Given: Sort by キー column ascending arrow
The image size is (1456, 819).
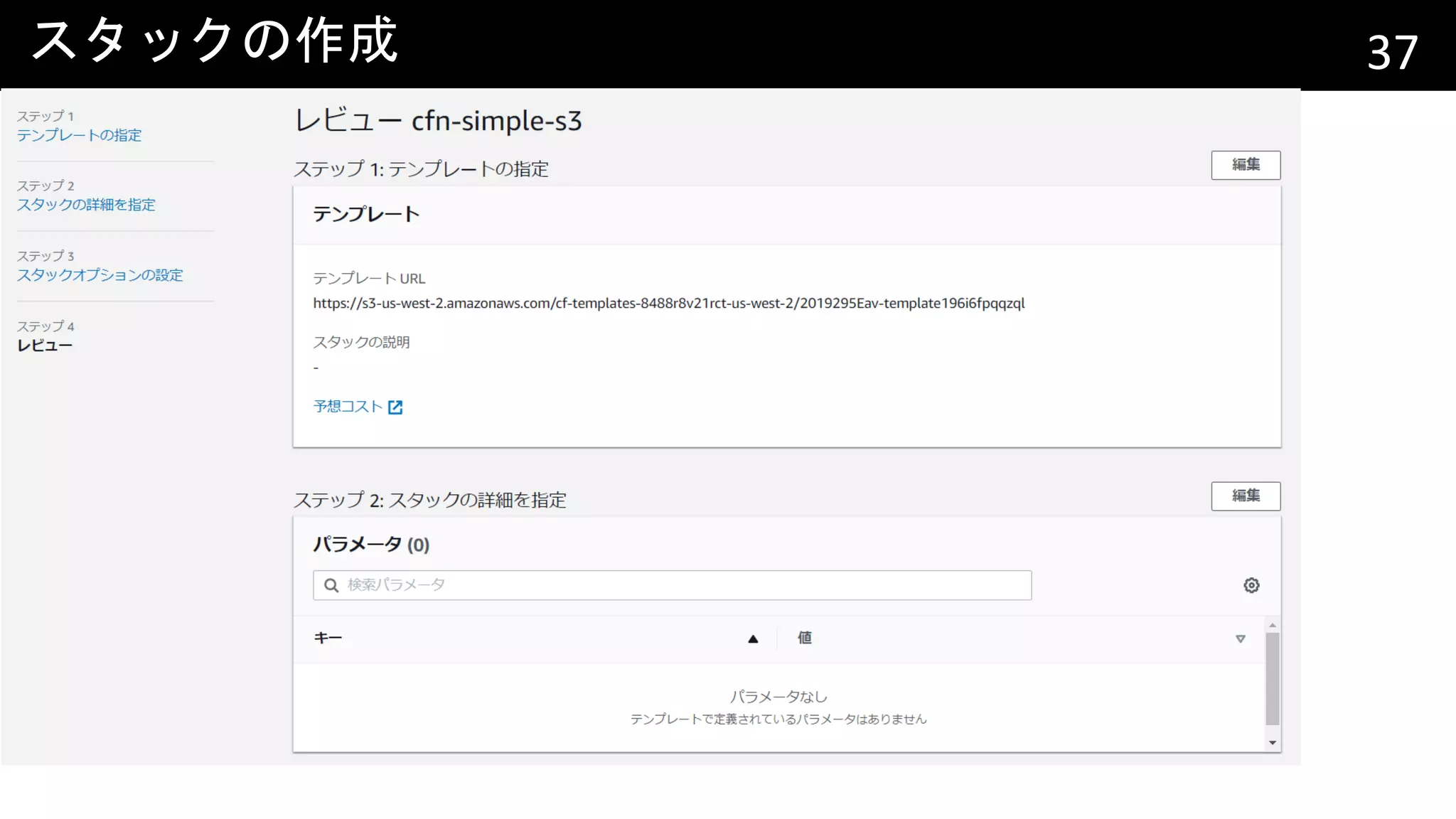Looking at the screenshot, I should [x=753, y=639].
